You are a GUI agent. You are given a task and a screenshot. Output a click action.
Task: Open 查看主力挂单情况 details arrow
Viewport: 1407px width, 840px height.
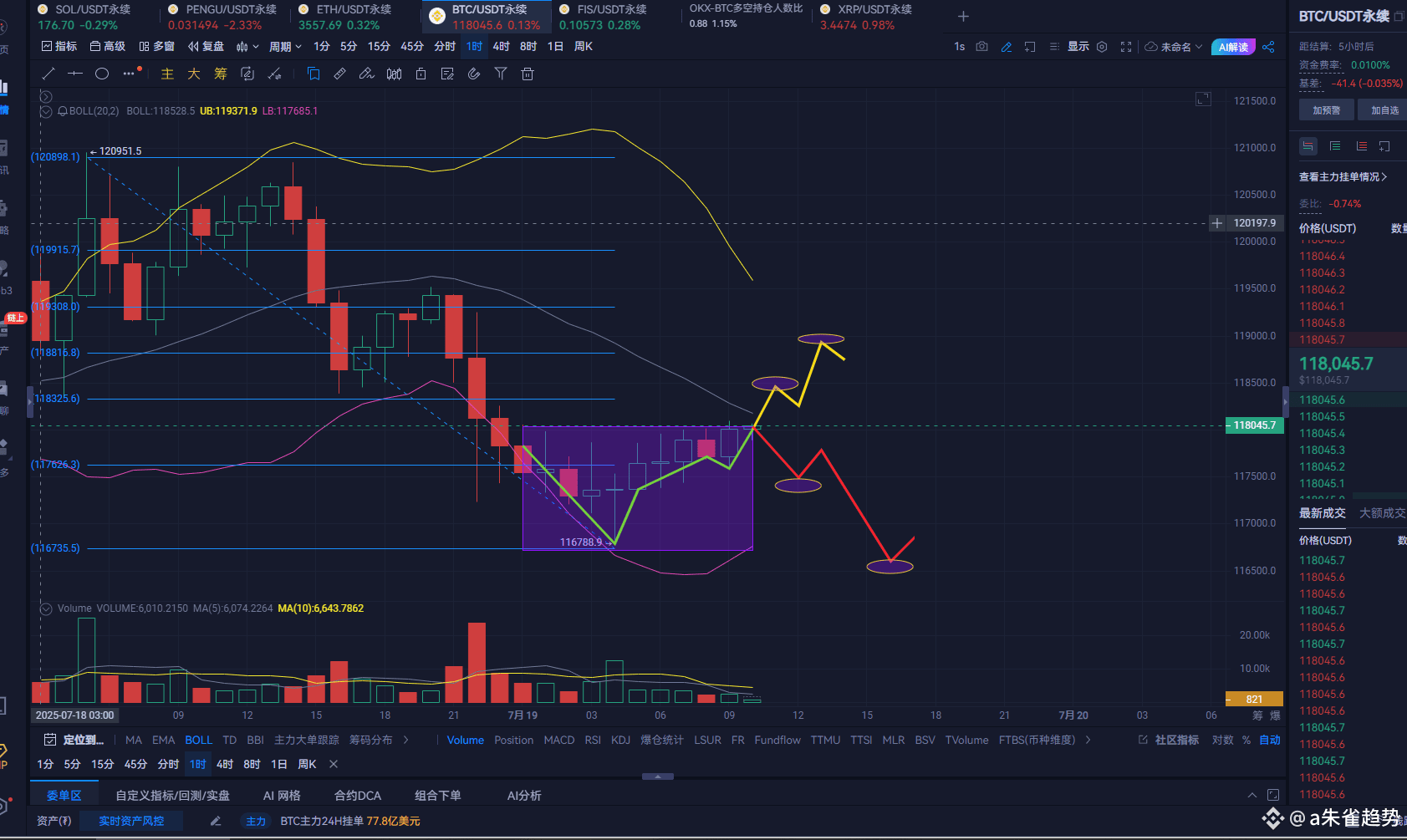pyautogui.click(x=1384, y=176)
